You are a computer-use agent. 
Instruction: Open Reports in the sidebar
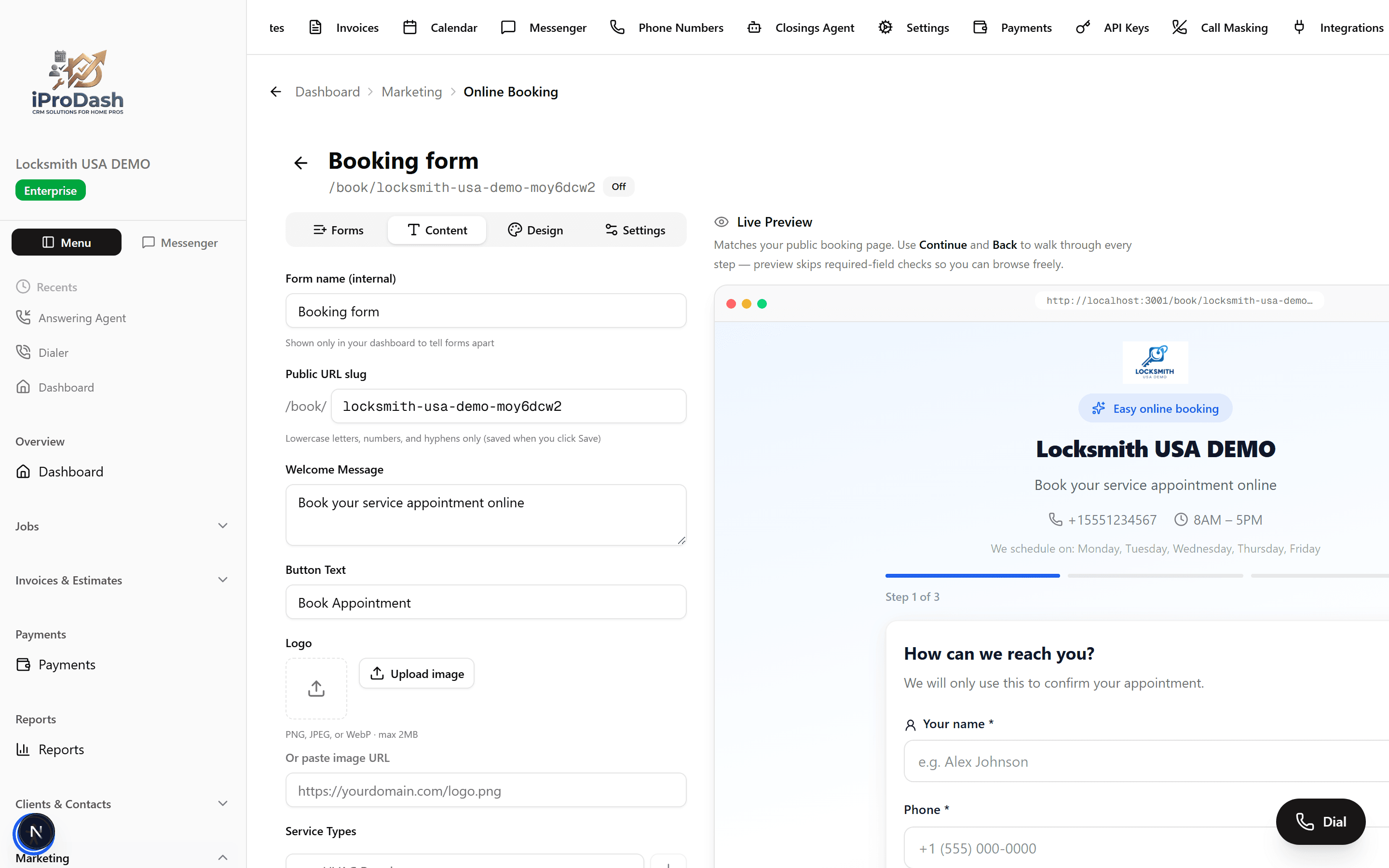point(50,749)
